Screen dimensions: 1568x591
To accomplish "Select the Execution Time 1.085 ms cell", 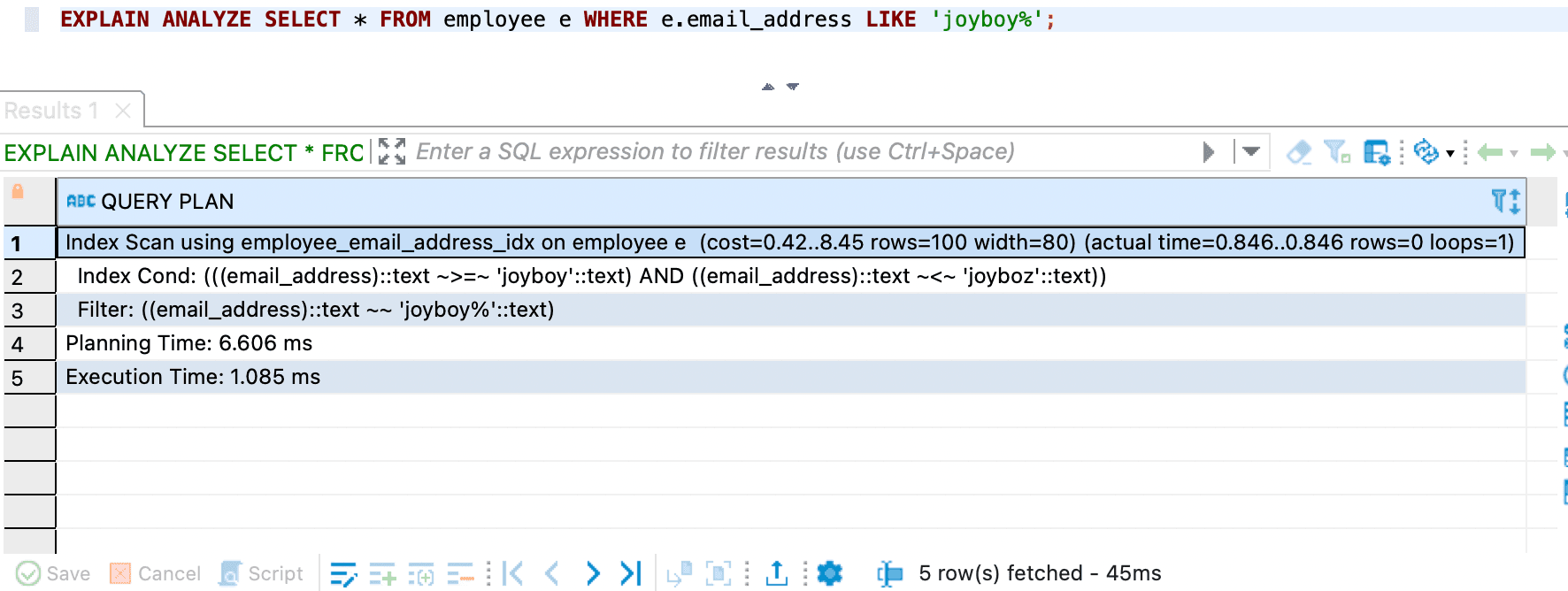I will (791, 377).
